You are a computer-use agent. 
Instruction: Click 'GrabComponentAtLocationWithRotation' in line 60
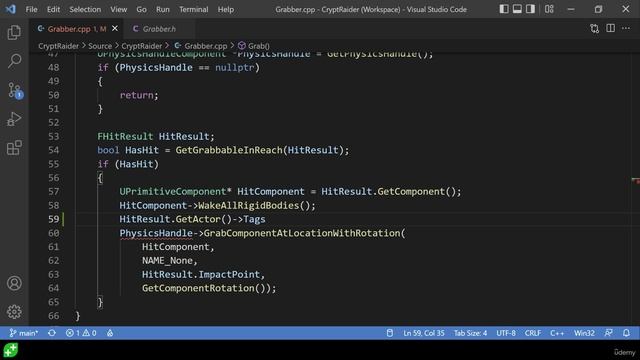point(302,233)
